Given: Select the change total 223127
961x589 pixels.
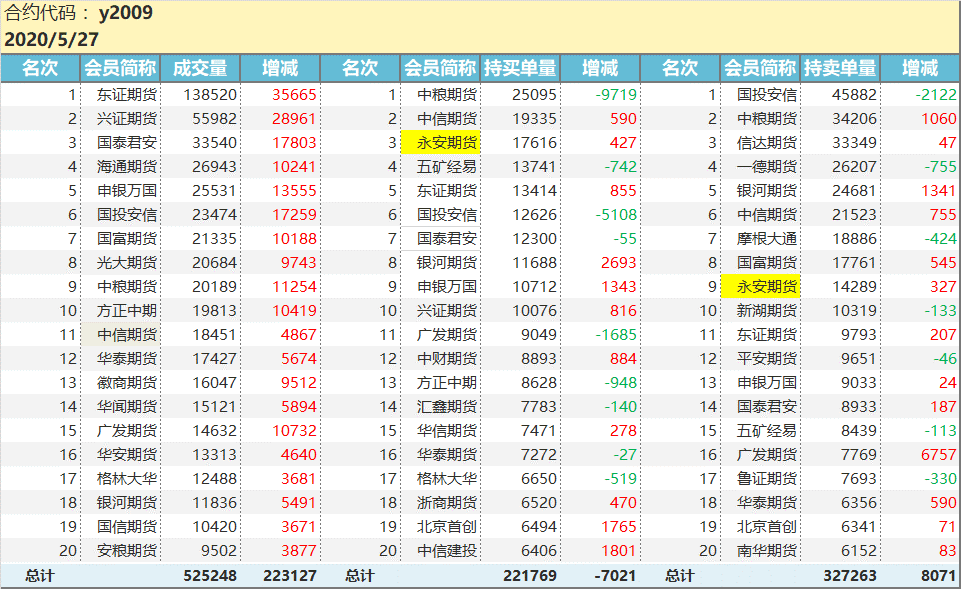Looking at the screenshot, I should (290, 576).
